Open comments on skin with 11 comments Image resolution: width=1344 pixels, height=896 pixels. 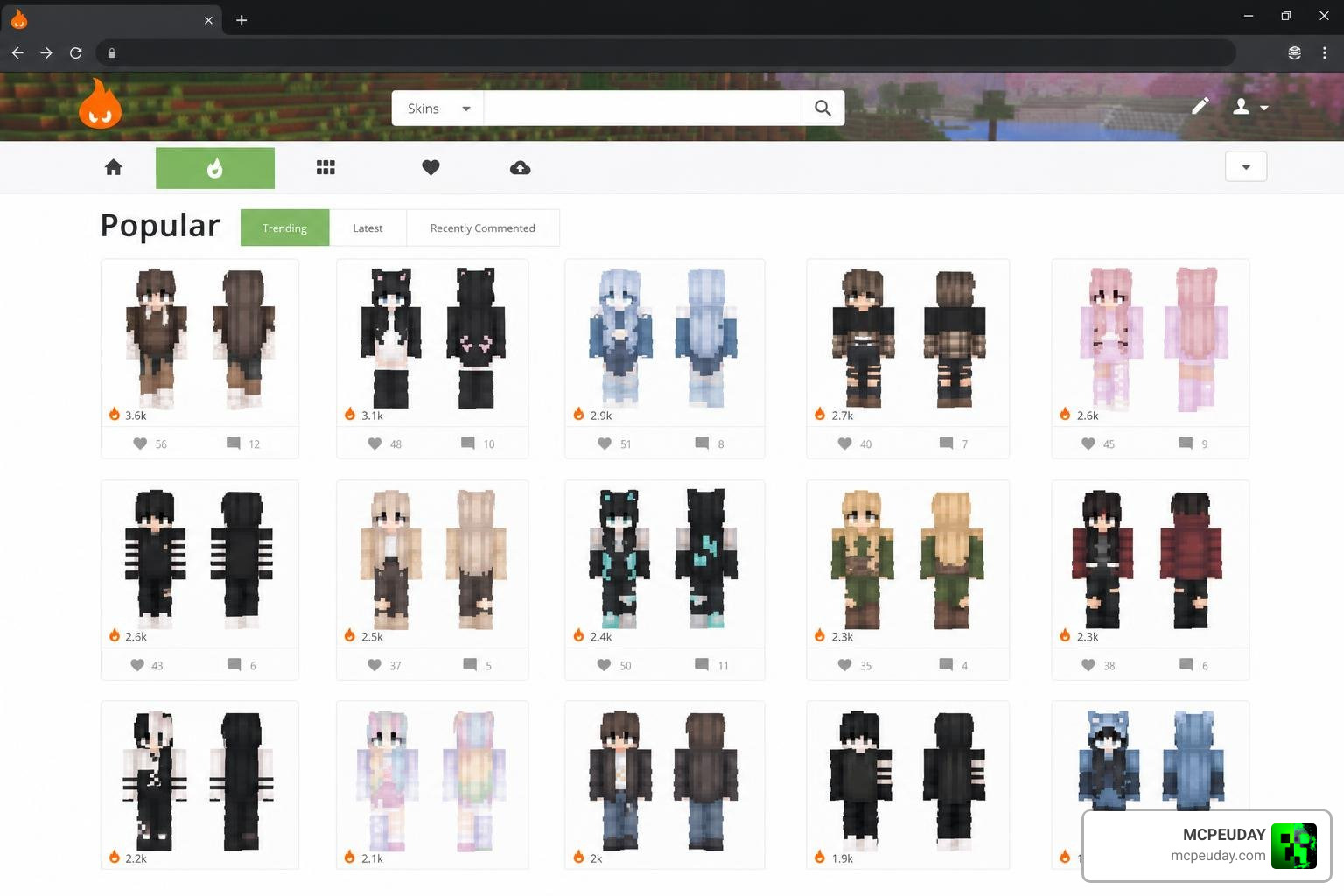(702, 665)
